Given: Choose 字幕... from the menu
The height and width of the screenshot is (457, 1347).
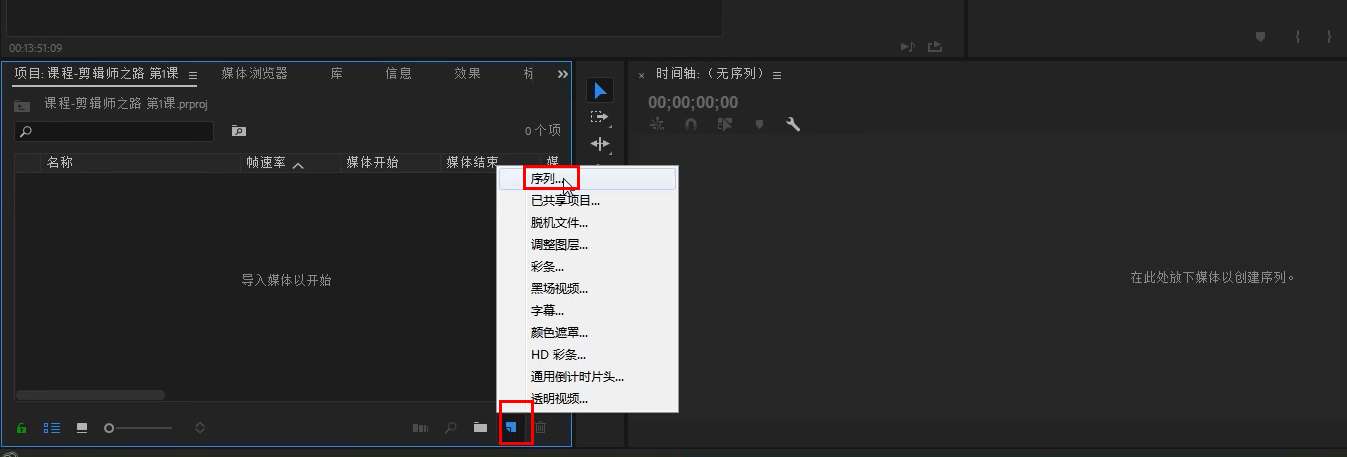Looking at the screenshot, I should click(x=588, y=311).
